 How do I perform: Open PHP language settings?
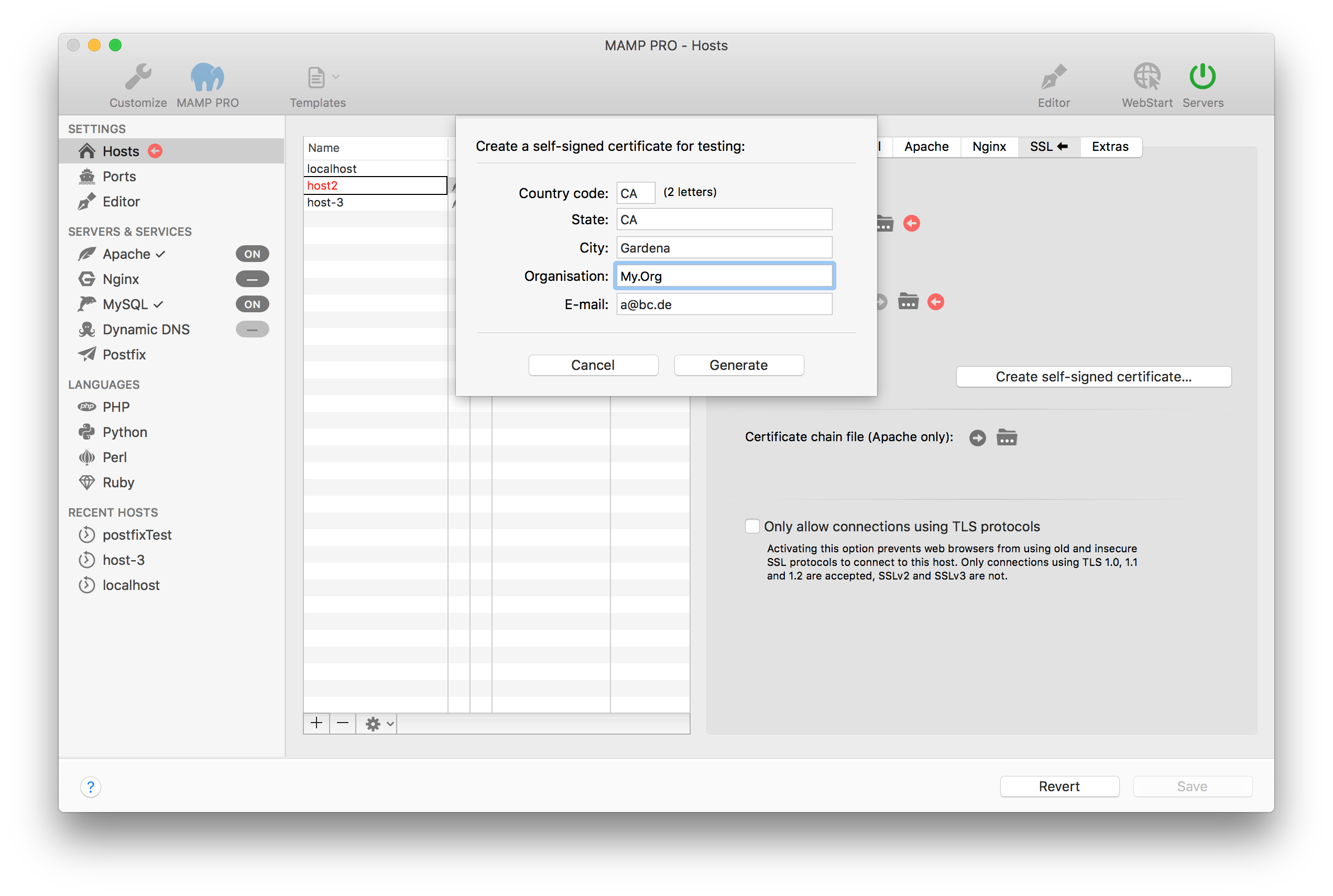pyautogui.click(x=171, y=407)
